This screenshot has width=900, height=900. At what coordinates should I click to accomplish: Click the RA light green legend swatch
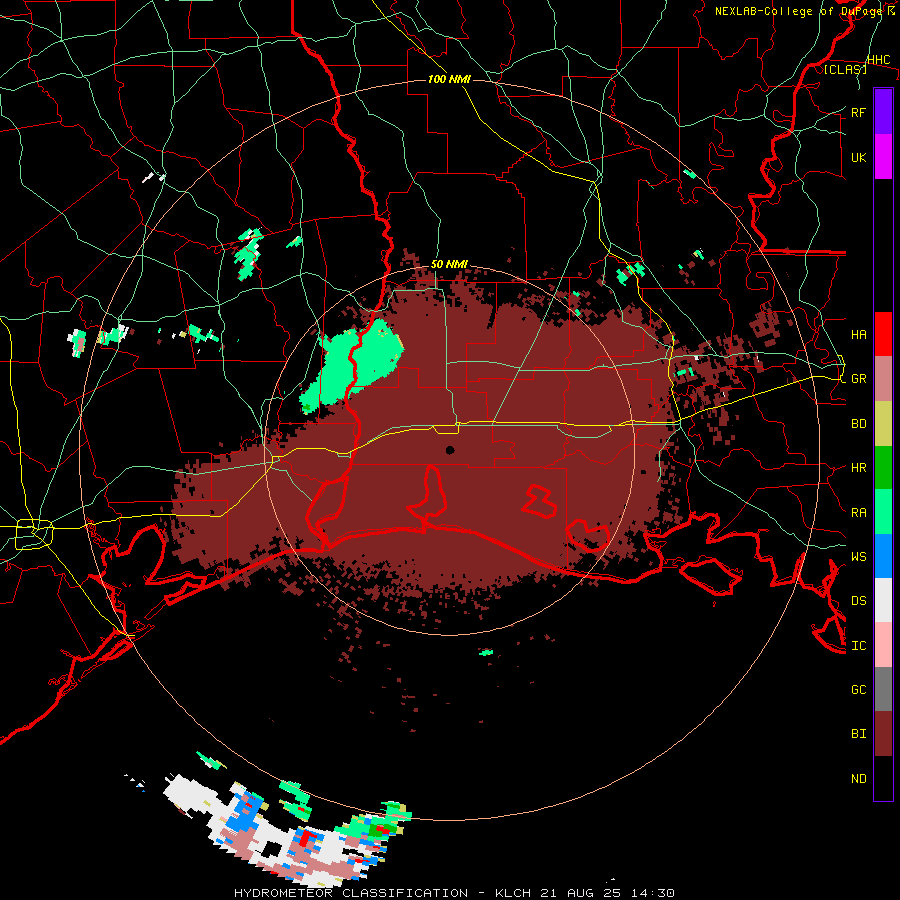tap(883, 512)
